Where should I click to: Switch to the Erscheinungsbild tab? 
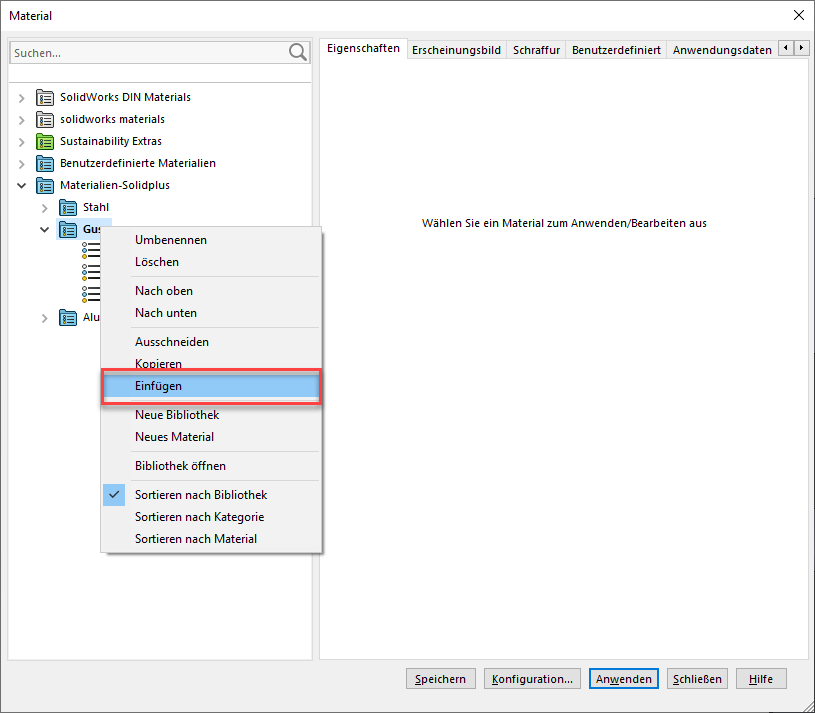456,49
